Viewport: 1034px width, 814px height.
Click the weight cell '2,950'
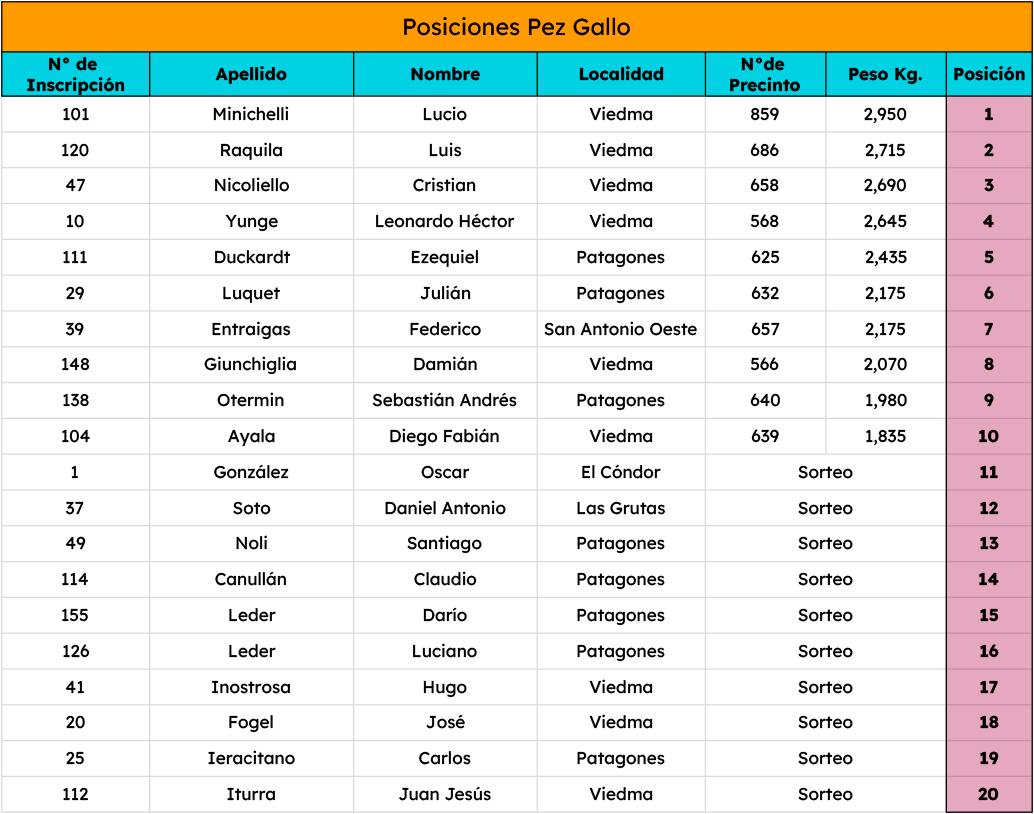(x=885, y=114)
